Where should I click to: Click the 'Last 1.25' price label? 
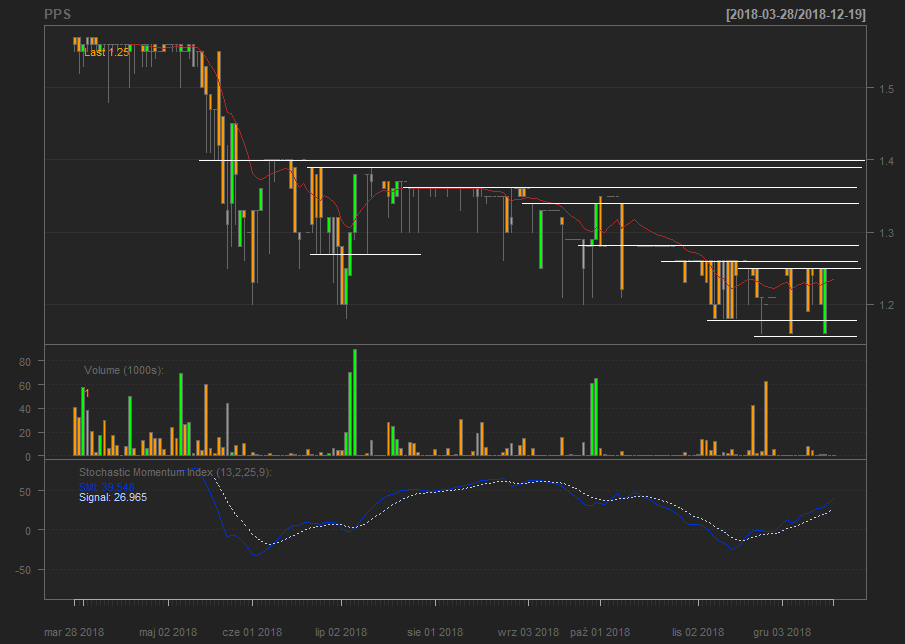107,53
